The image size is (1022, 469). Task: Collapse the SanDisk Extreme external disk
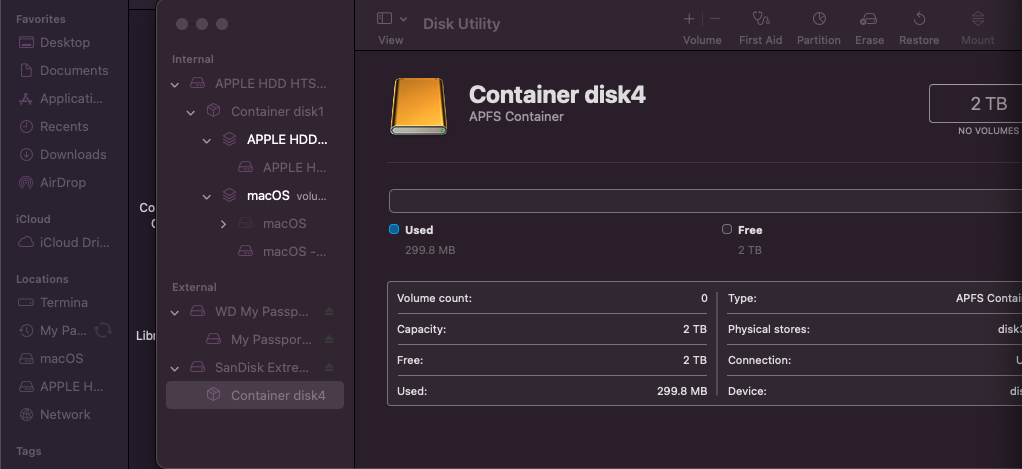(x=176, y=368)
